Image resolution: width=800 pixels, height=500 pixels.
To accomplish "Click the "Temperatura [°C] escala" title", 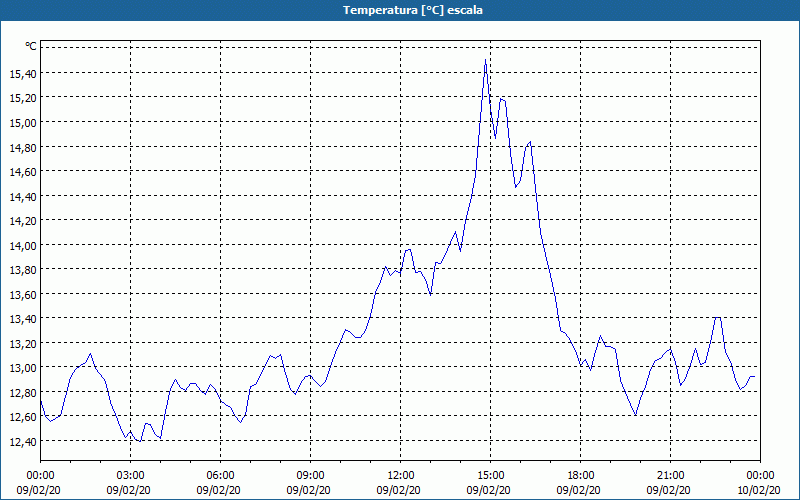I will pos(413,10).
